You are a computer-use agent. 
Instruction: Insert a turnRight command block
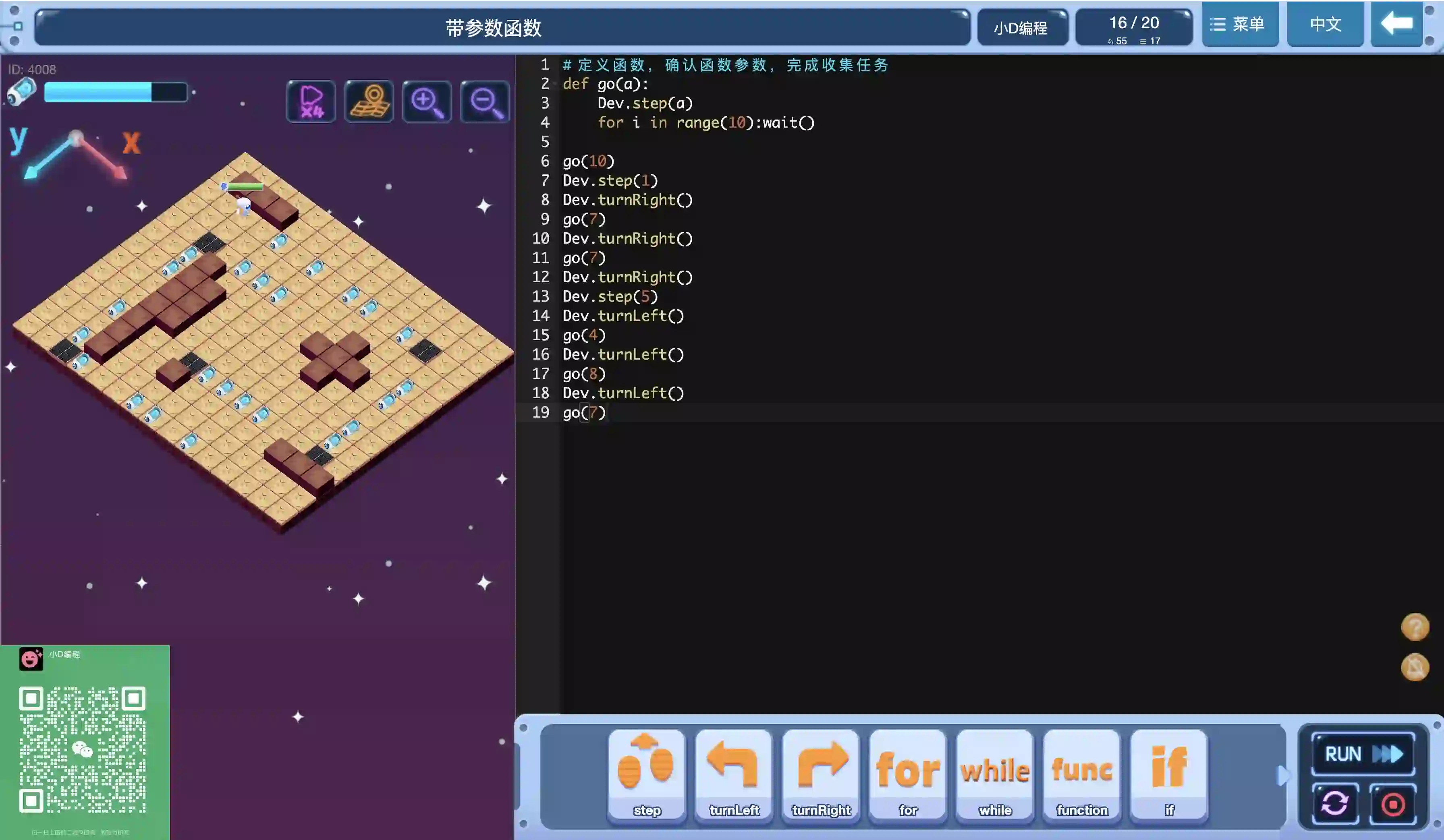(821, 774)
